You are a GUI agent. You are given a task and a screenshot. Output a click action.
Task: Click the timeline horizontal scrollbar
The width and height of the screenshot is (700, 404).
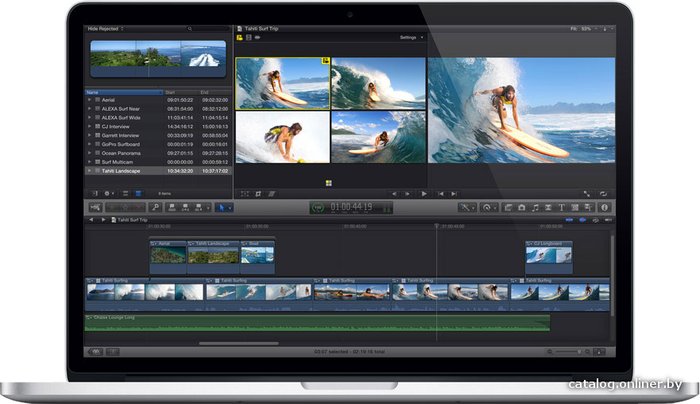(x=239, y=344)
